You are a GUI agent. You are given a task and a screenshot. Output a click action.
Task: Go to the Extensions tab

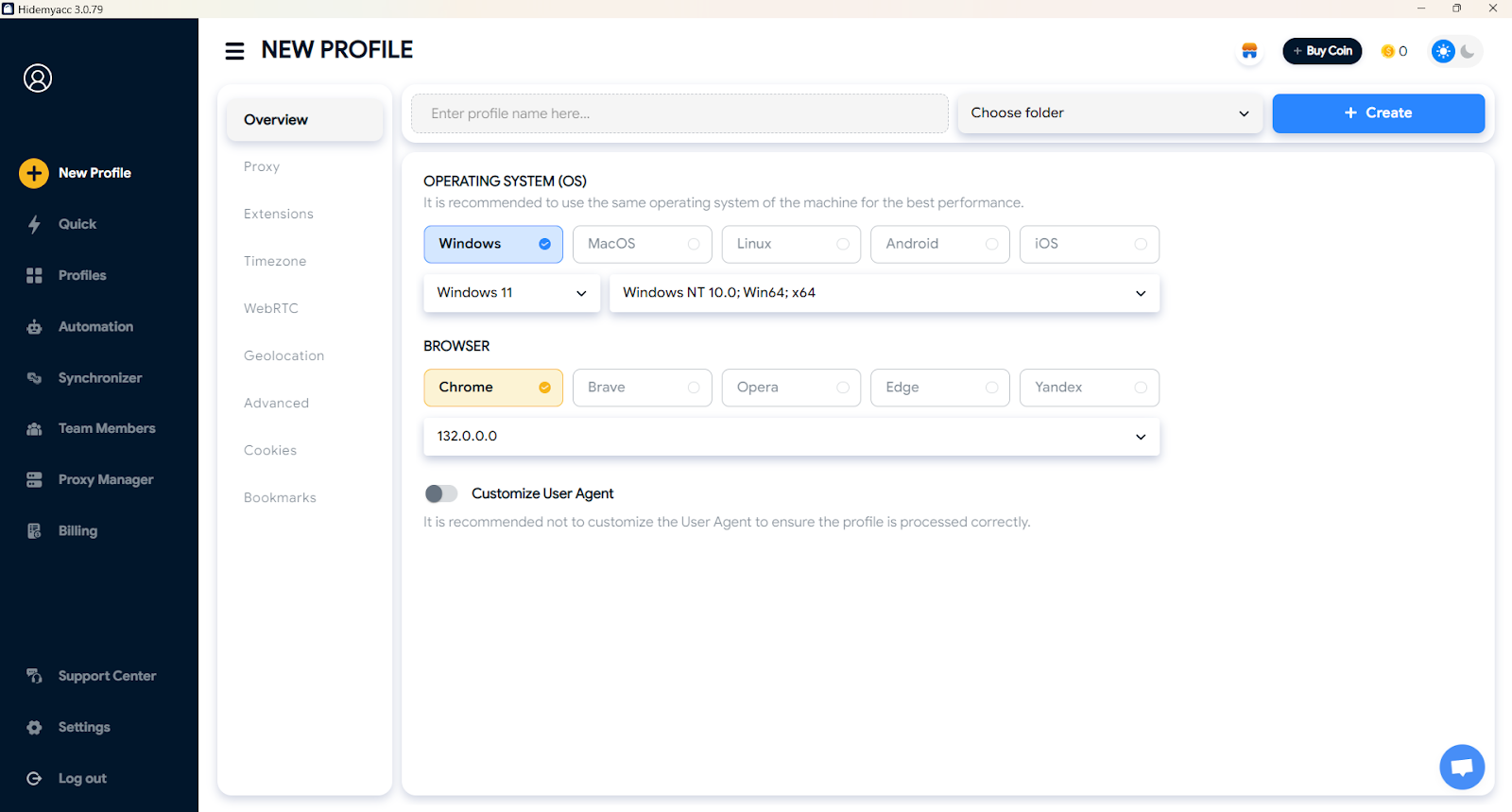click(279, 214)
